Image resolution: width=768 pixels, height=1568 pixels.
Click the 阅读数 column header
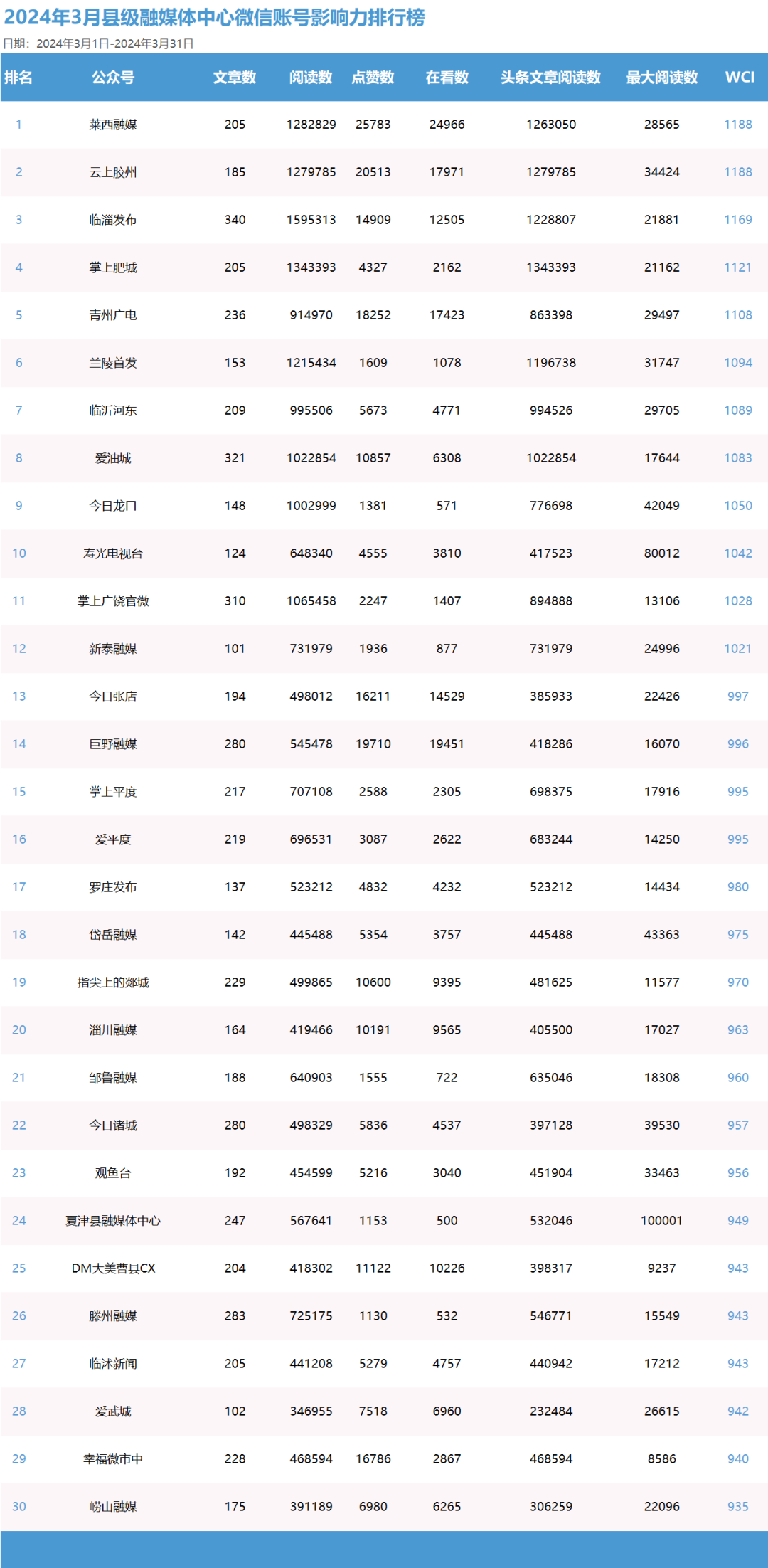(x=311, y=78)
